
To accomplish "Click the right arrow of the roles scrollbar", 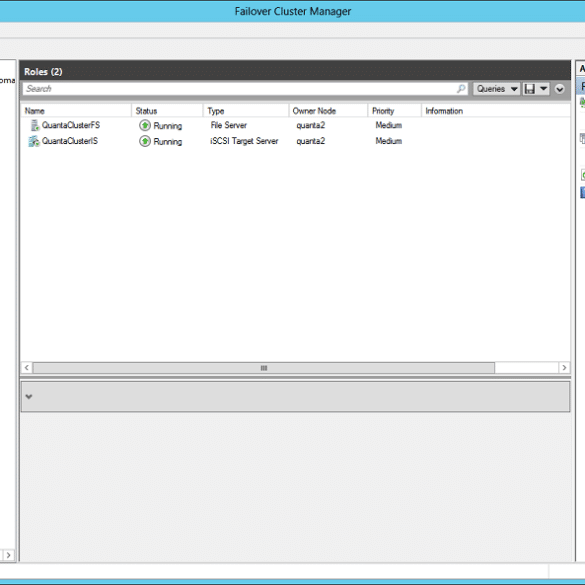I will coord(564,368).
